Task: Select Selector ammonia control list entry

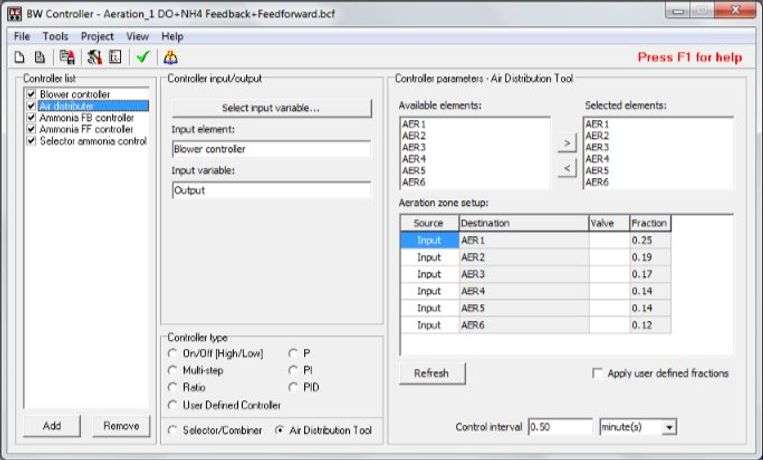Action: pyautogui.click(x=93, y=141)
